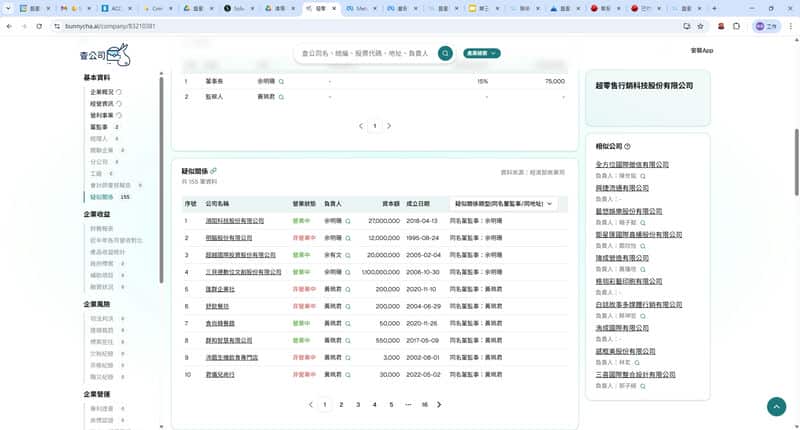The image size is (800, 430).
Task: Select 企業概況 in the sidebar menu
Action: (104, 92)
